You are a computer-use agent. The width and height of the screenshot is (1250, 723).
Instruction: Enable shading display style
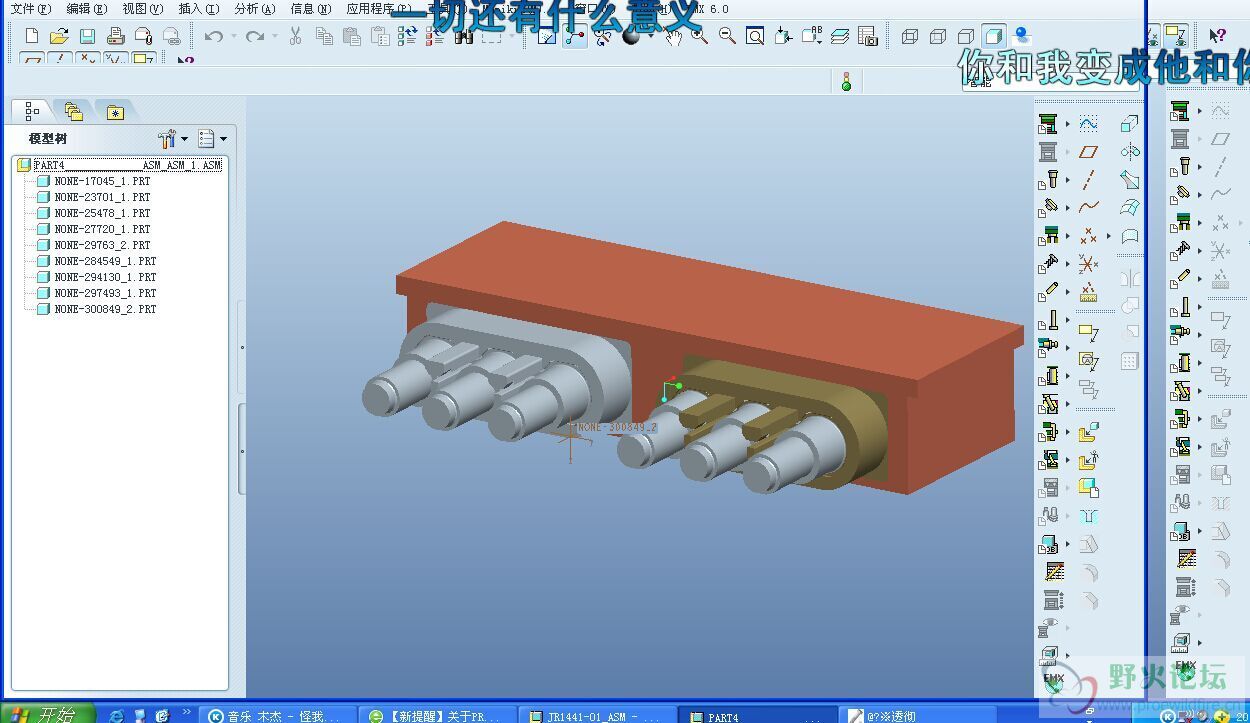994,37
